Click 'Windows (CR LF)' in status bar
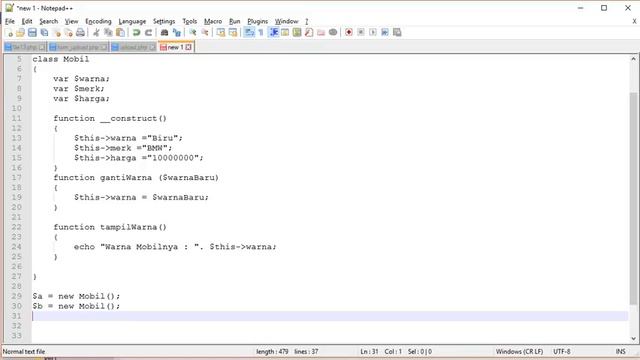The width and height of the screenshot is (640, 360). (x=519, y=351)
